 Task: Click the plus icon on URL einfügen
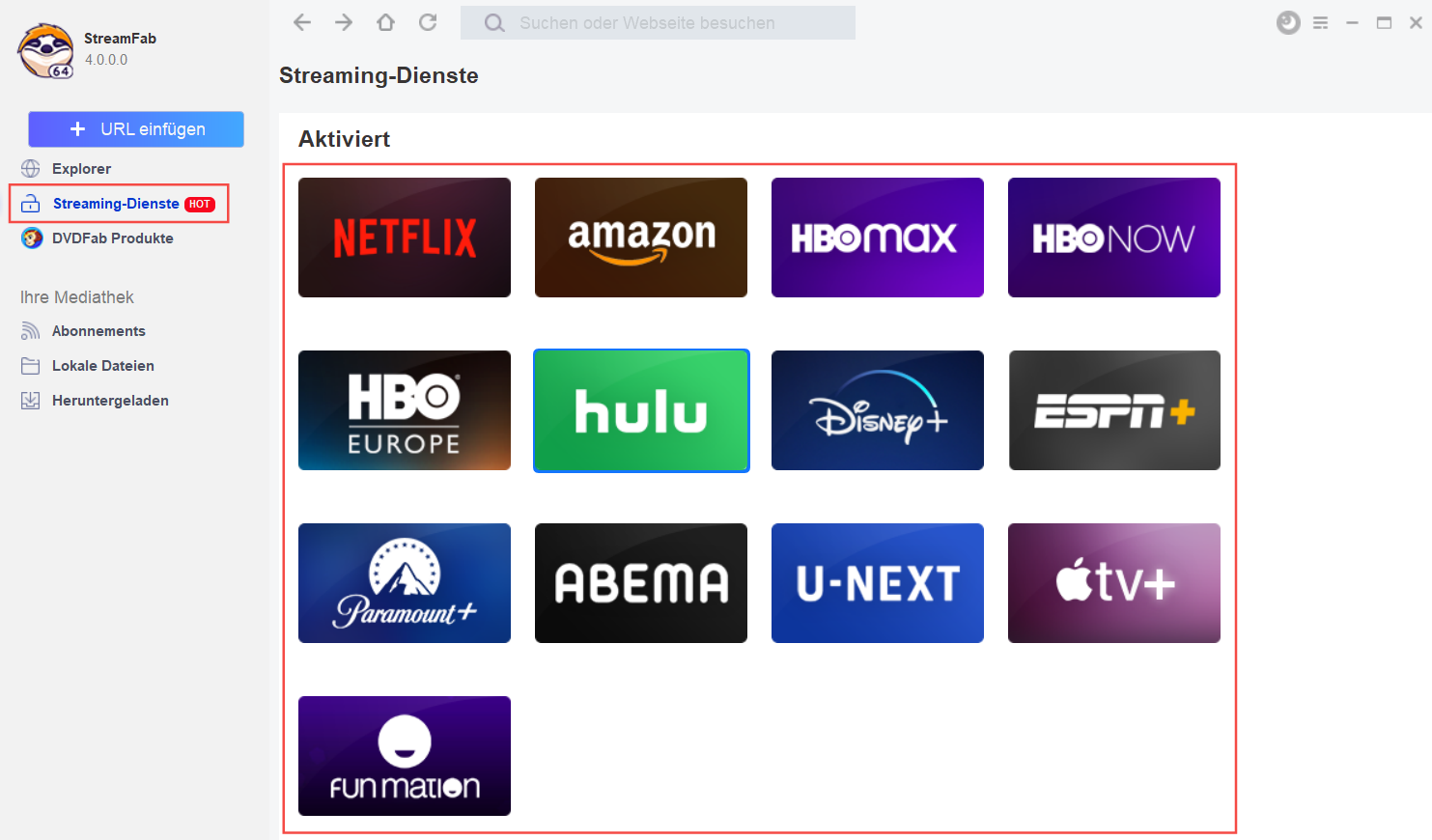tap(78, 129)
